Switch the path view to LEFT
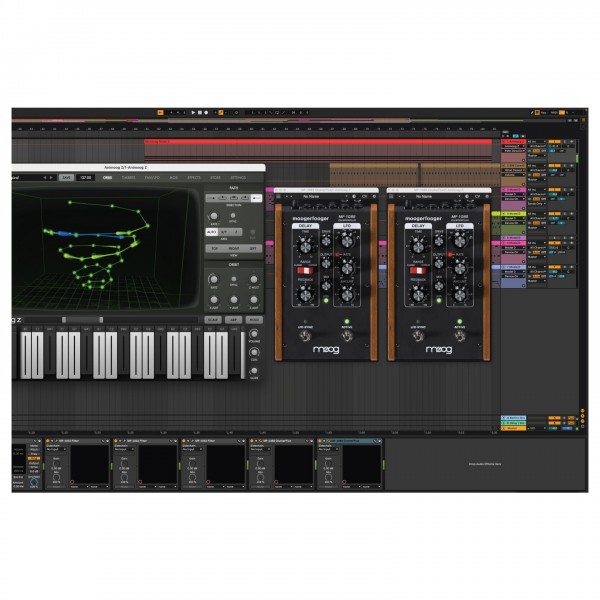Screen dimensions: 600x600 pyautogui.click(x=253, y=248)
